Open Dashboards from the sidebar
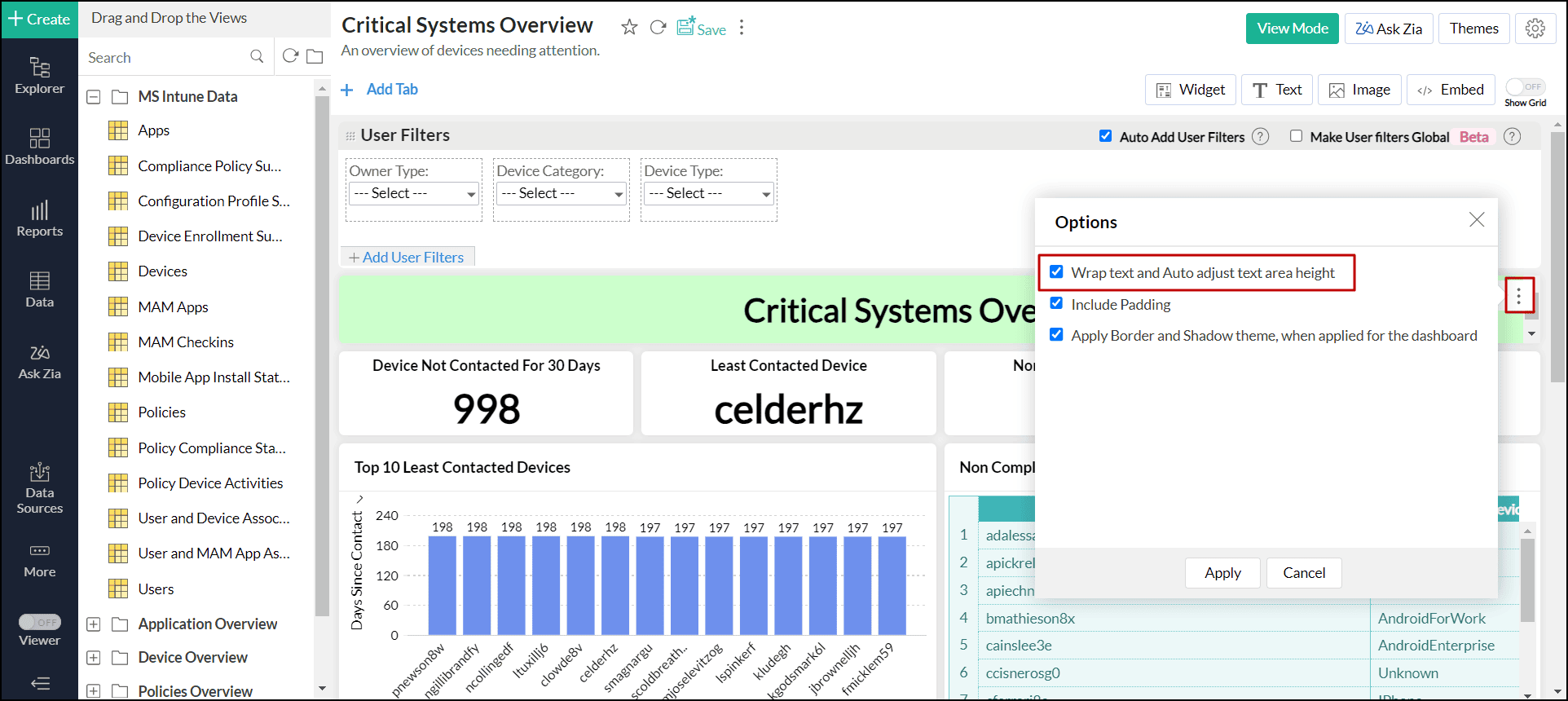 39,147
